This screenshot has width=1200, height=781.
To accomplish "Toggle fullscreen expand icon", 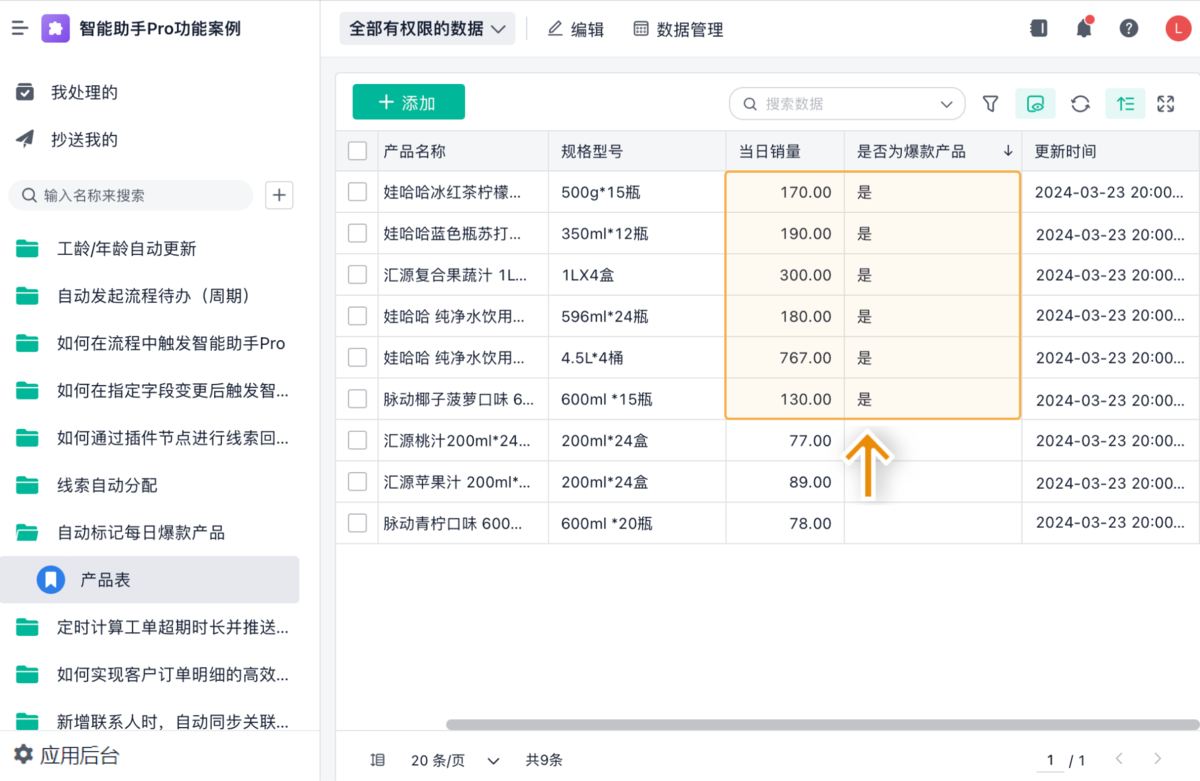I will point(1165,104).
